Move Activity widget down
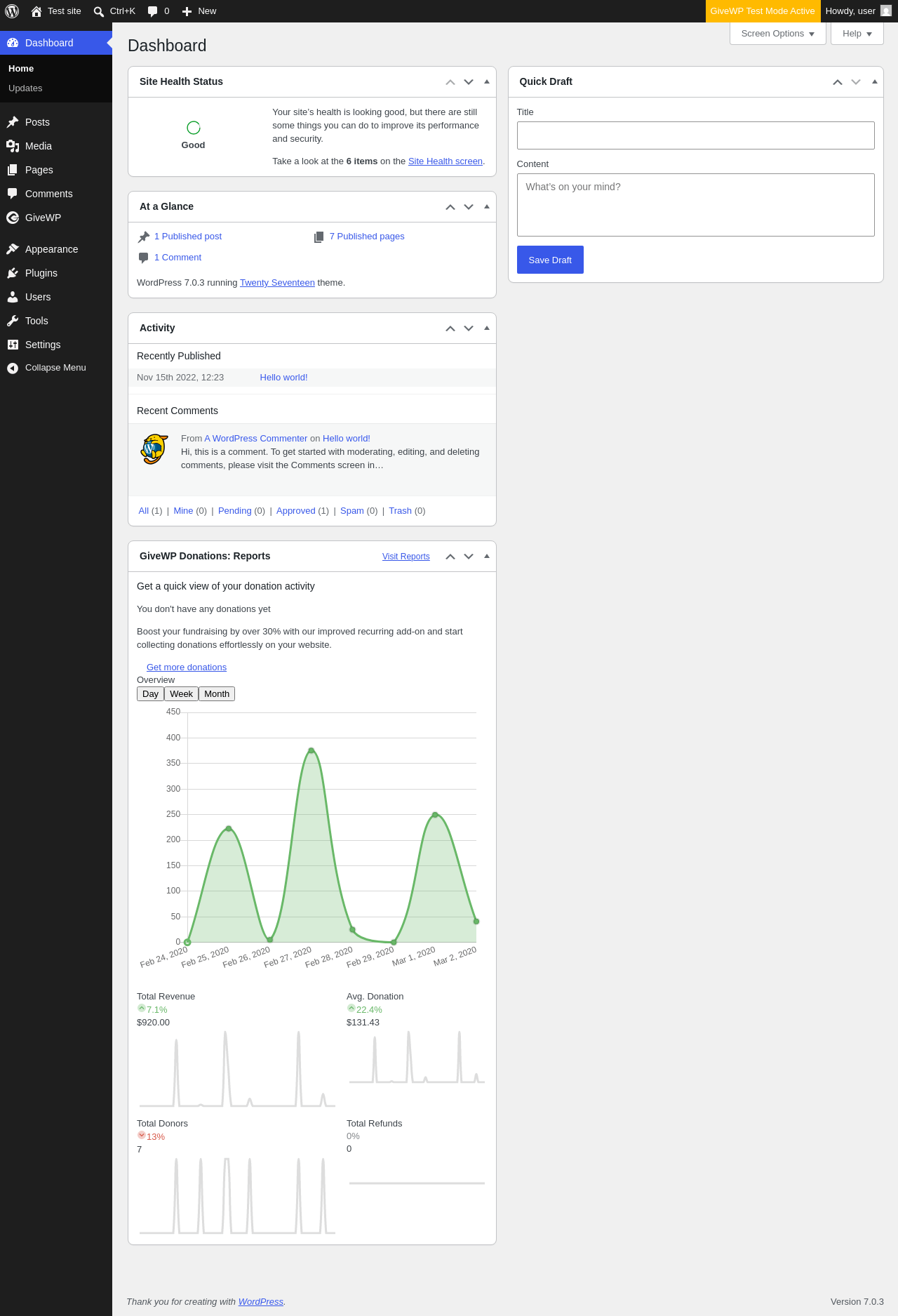 (x=469, y=328)
